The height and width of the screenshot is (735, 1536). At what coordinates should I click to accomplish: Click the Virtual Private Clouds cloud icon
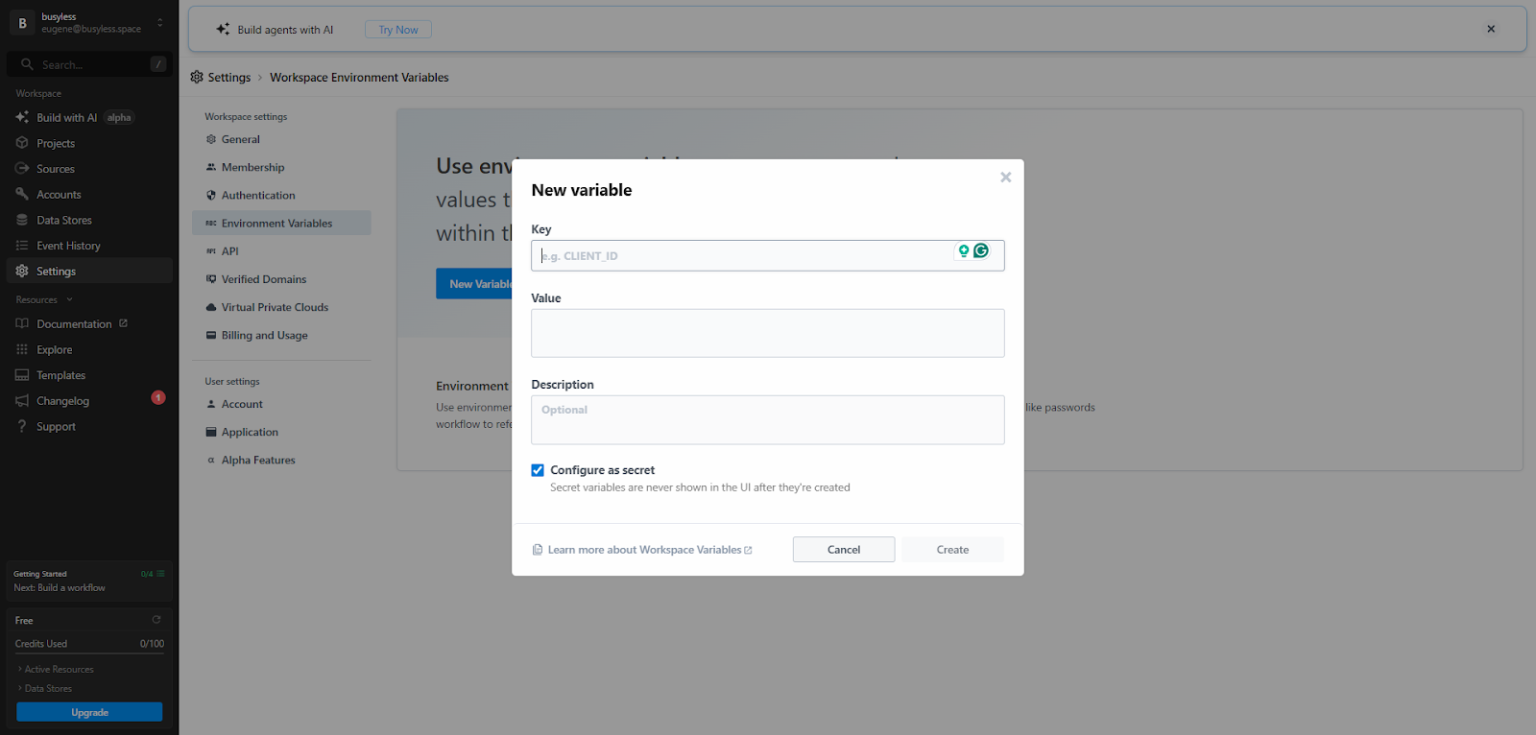(211, 307)
